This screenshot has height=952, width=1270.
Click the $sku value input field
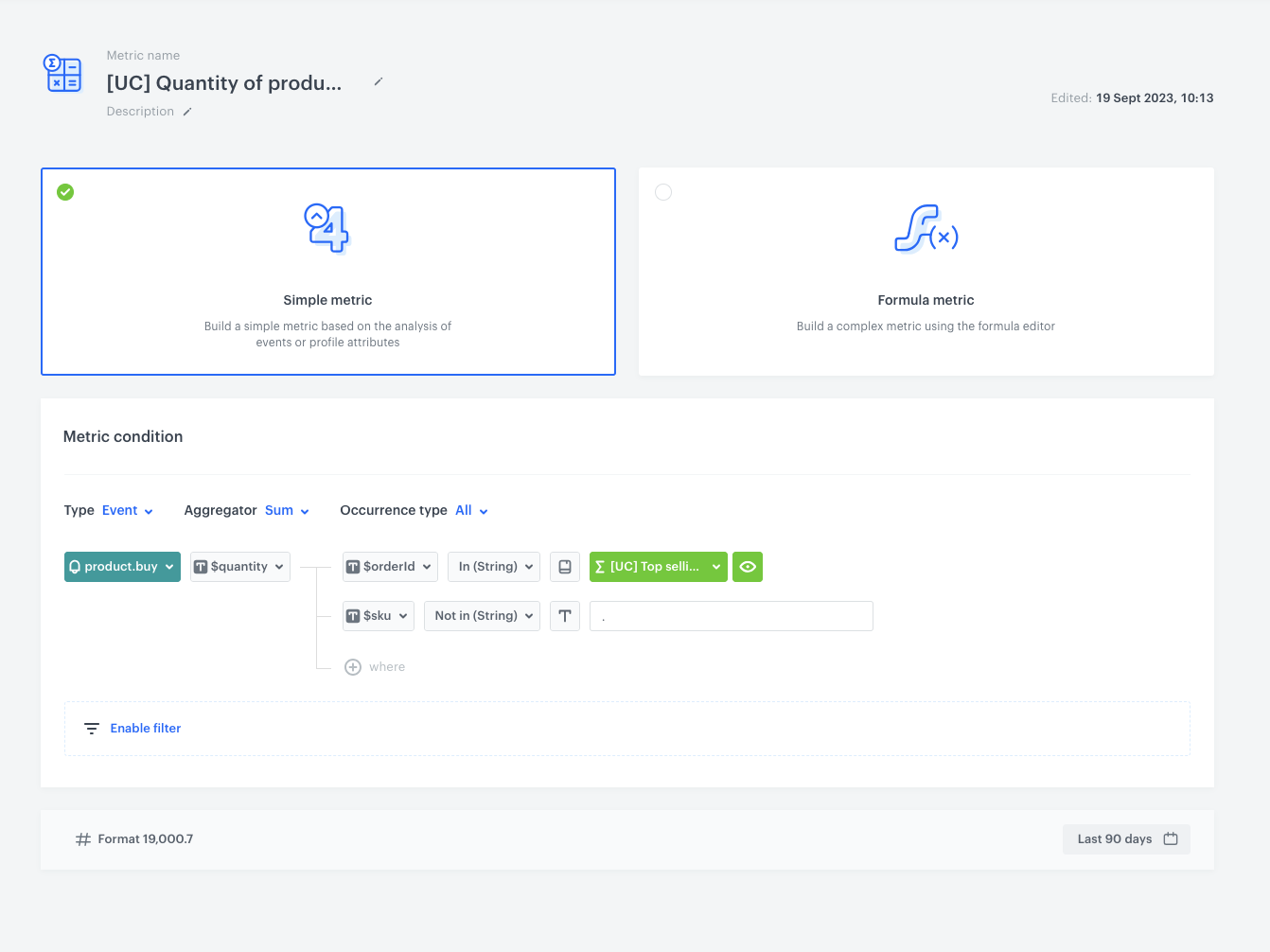pos(731,616)
